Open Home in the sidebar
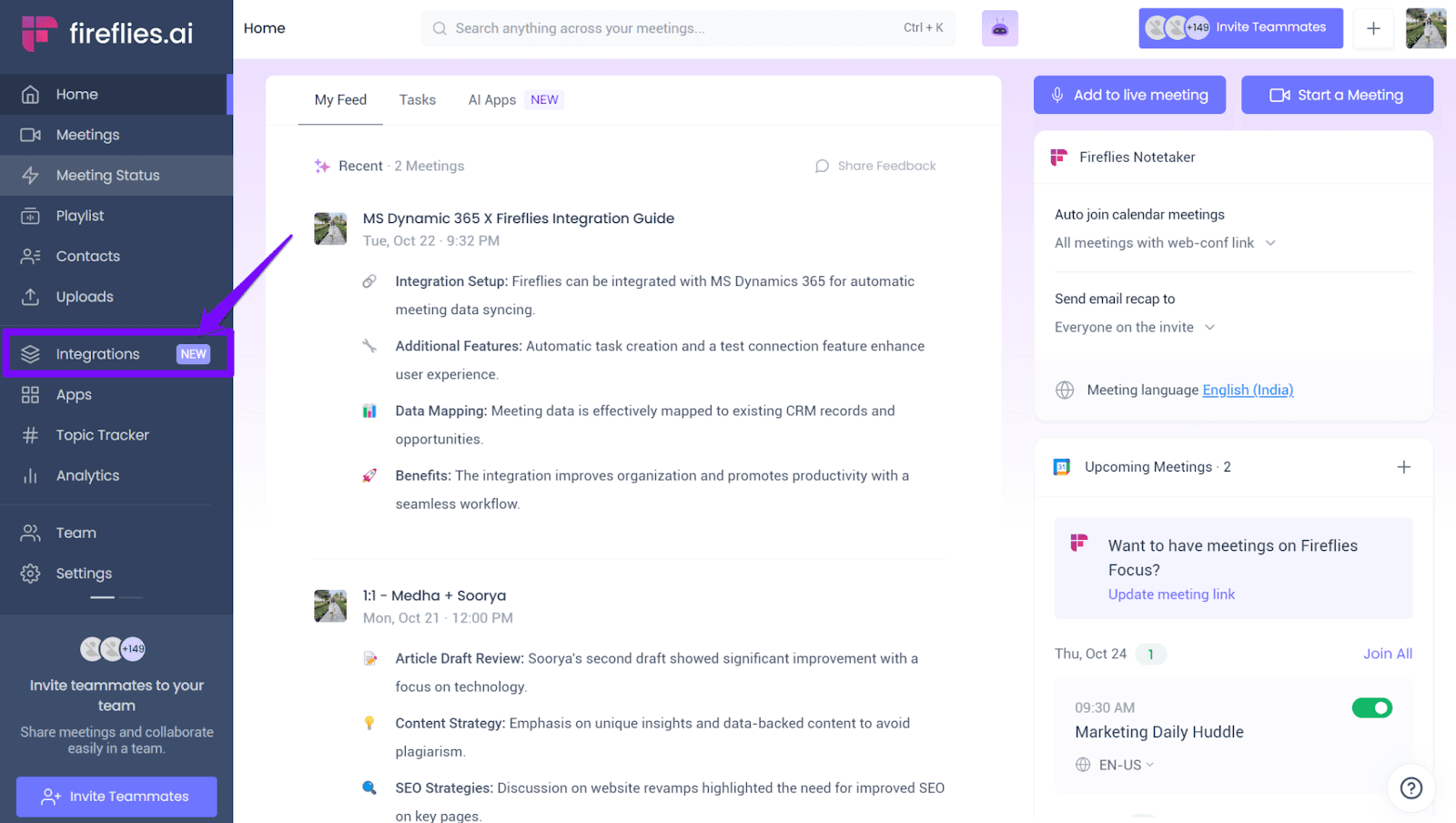 (115, 95)
